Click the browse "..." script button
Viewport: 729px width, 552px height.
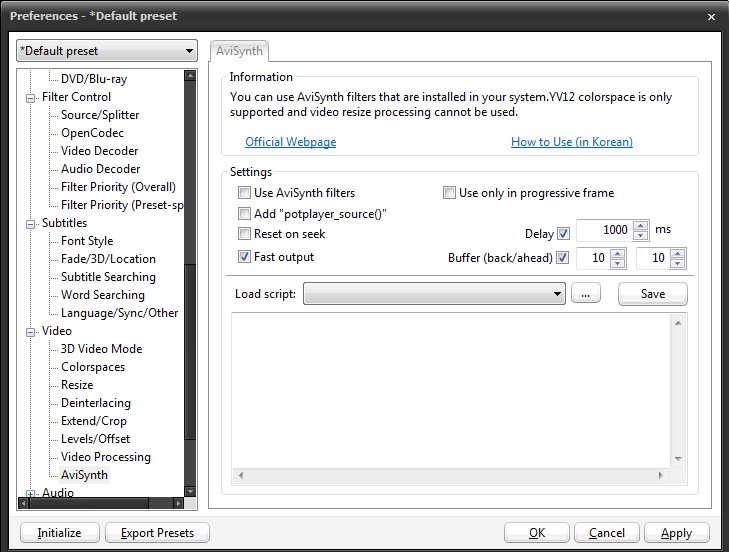click(x=585, y=293)
